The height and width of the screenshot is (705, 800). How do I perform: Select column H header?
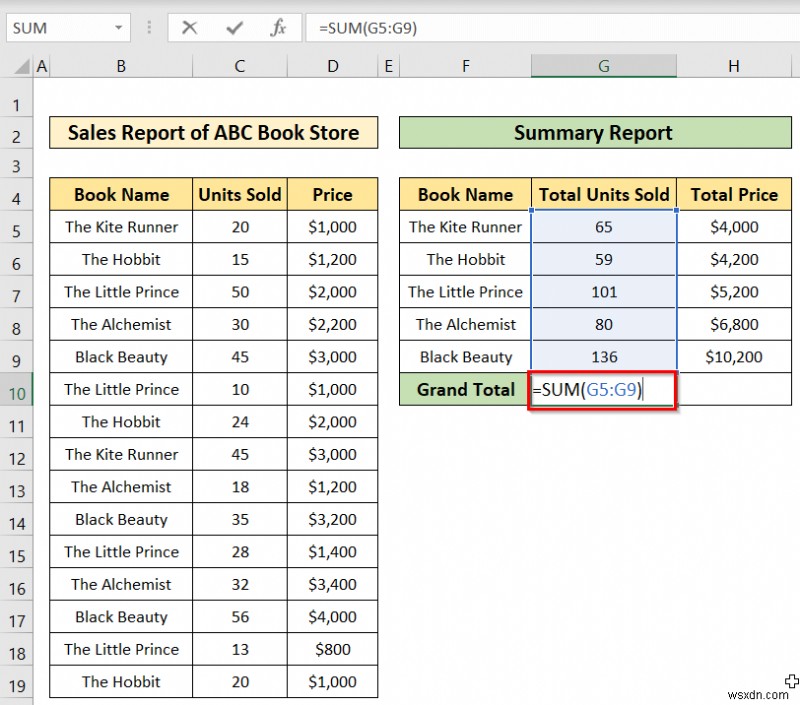734,65
